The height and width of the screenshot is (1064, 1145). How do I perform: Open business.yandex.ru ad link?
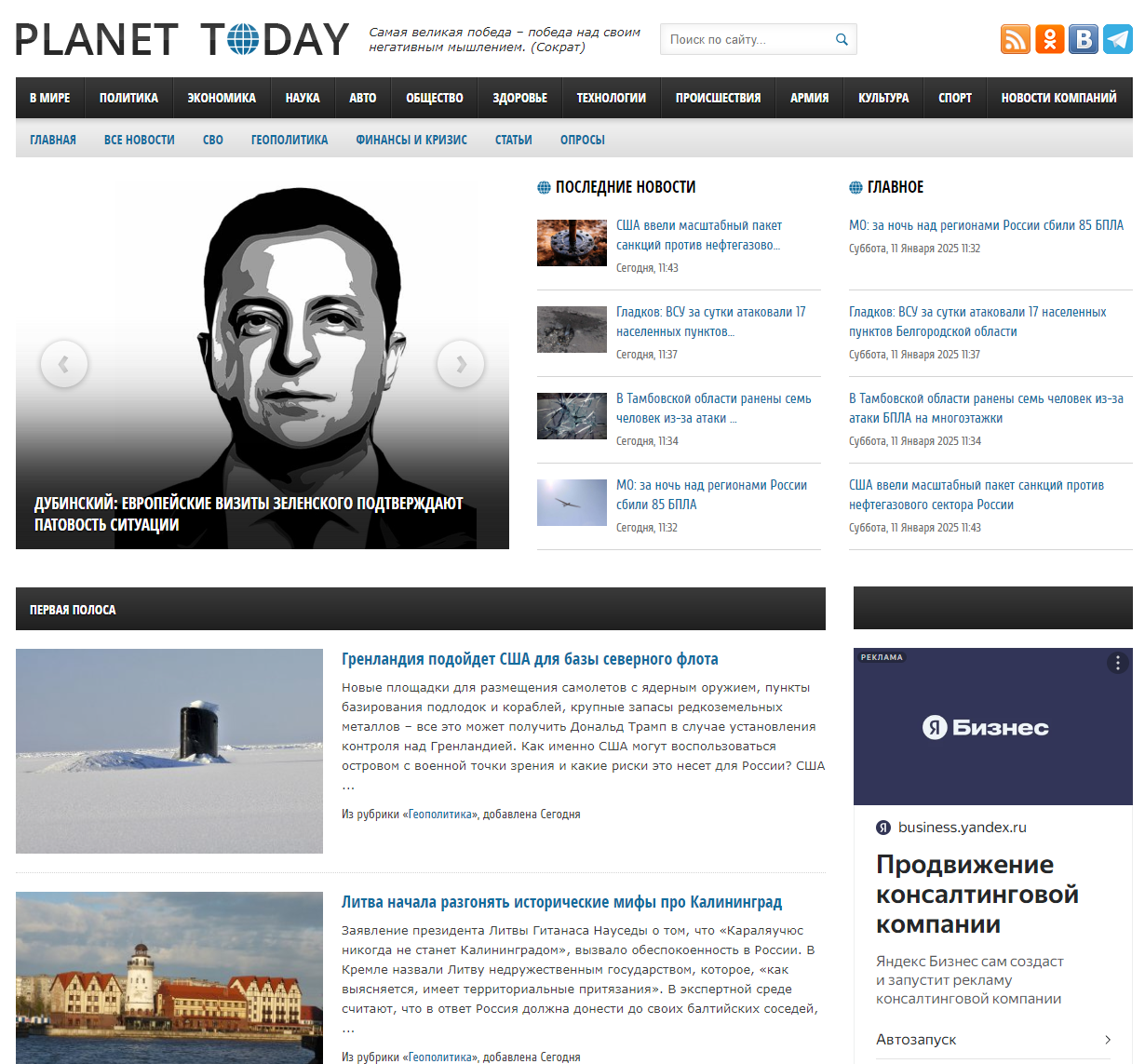[962, 828]
